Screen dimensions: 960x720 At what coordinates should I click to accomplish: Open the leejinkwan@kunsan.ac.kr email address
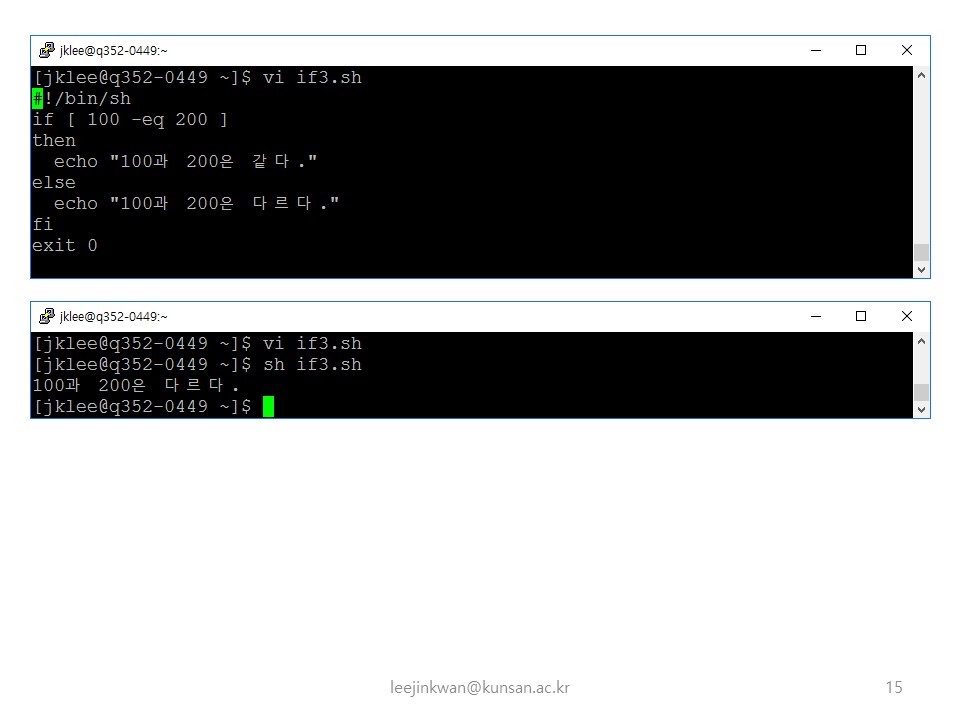(480, 687)
